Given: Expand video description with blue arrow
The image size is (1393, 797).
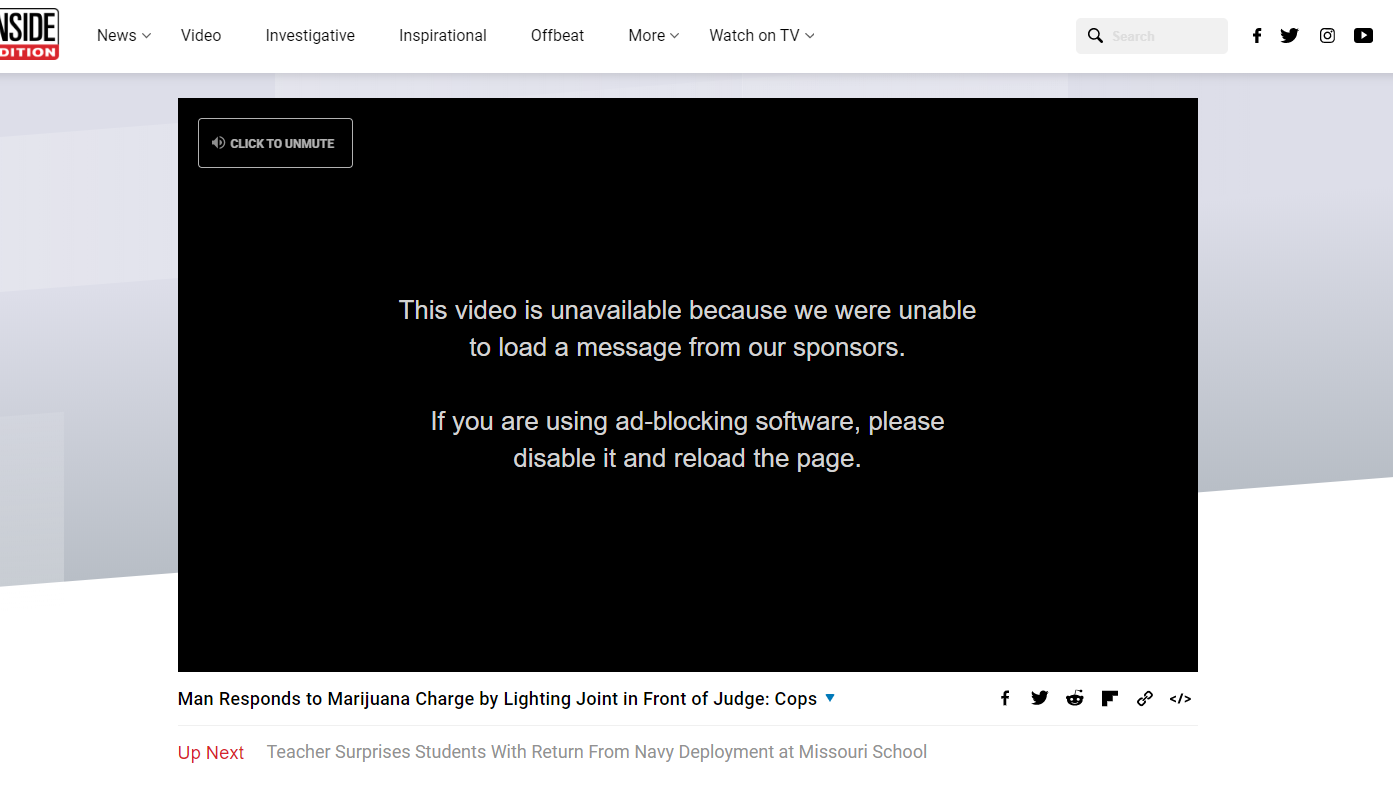Looking at the screenshot, I should pyautogui.click(x=830, y=698).
